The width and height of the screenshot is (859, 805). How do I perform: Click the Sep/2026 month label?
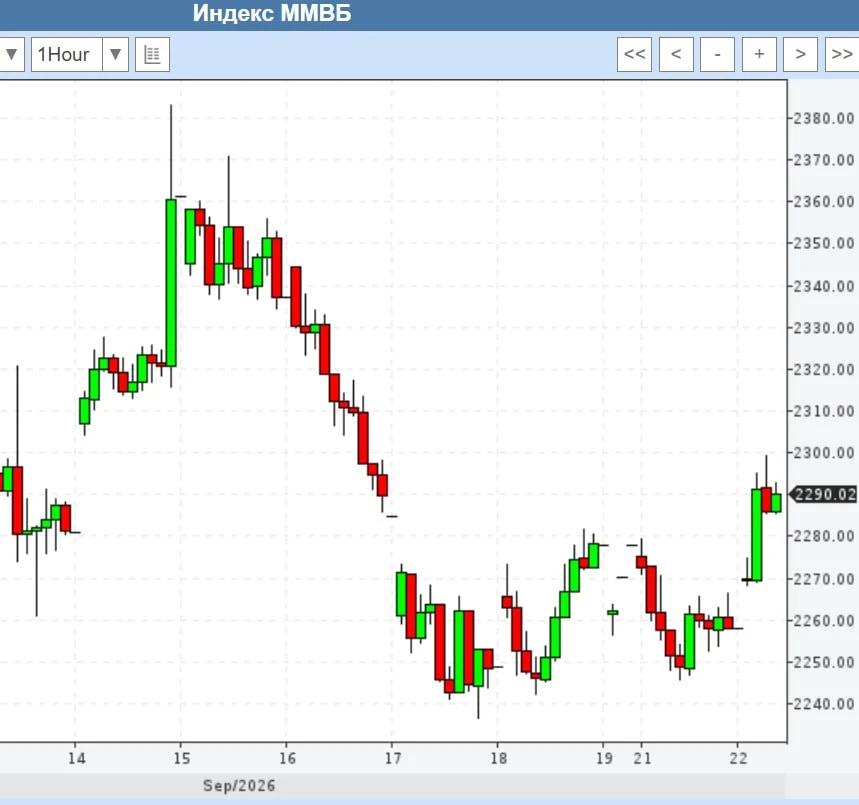[239, 786]
